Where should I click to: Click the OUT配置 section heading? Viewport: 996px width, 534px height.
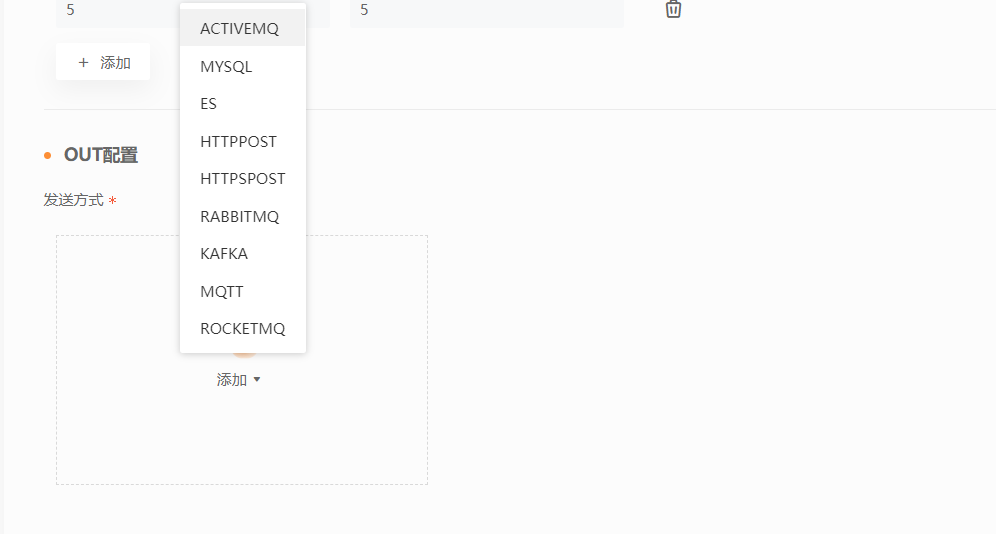coord(101,155)
